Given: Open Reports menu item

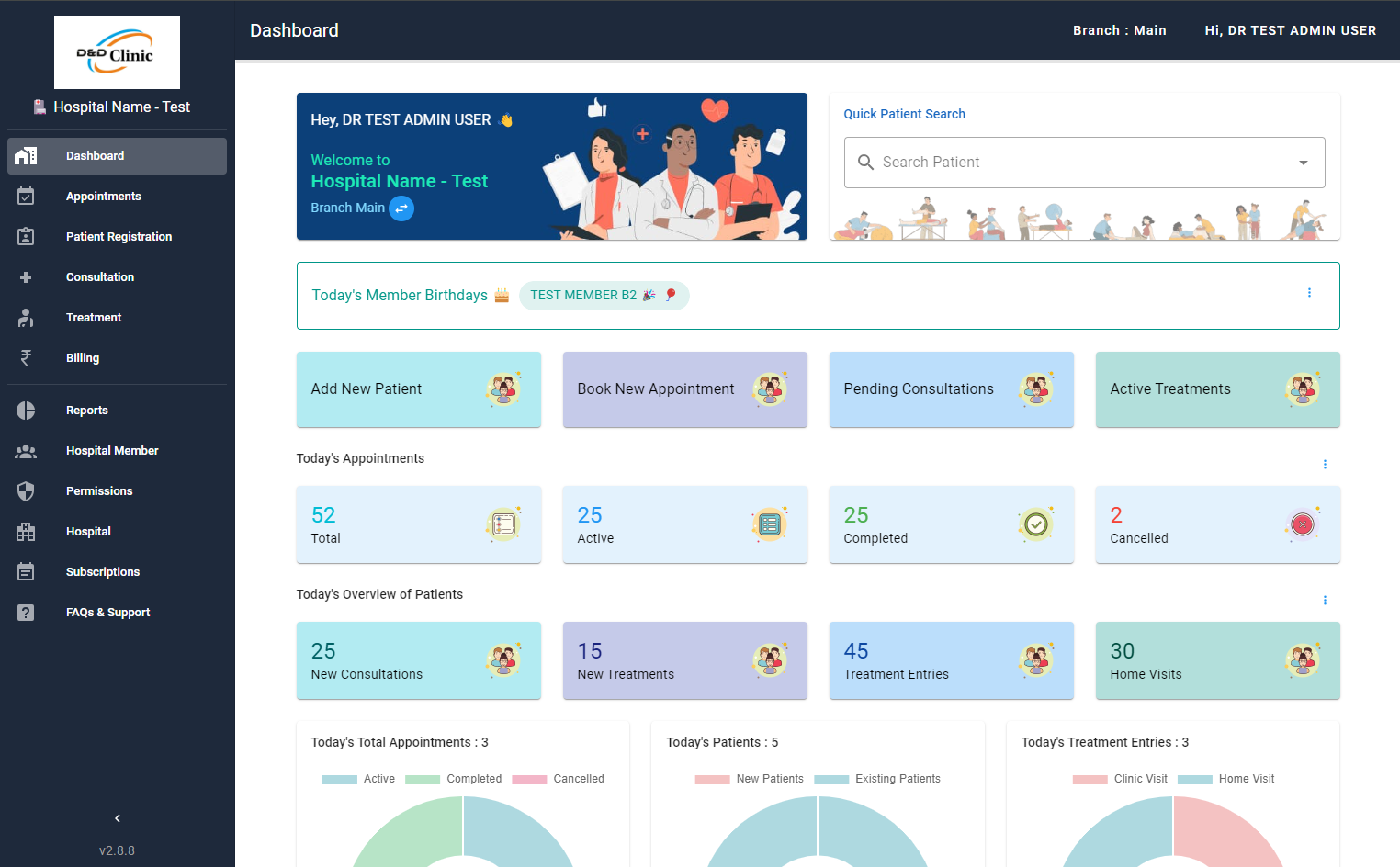Looking at the screenshot, I should pos(117,411).
